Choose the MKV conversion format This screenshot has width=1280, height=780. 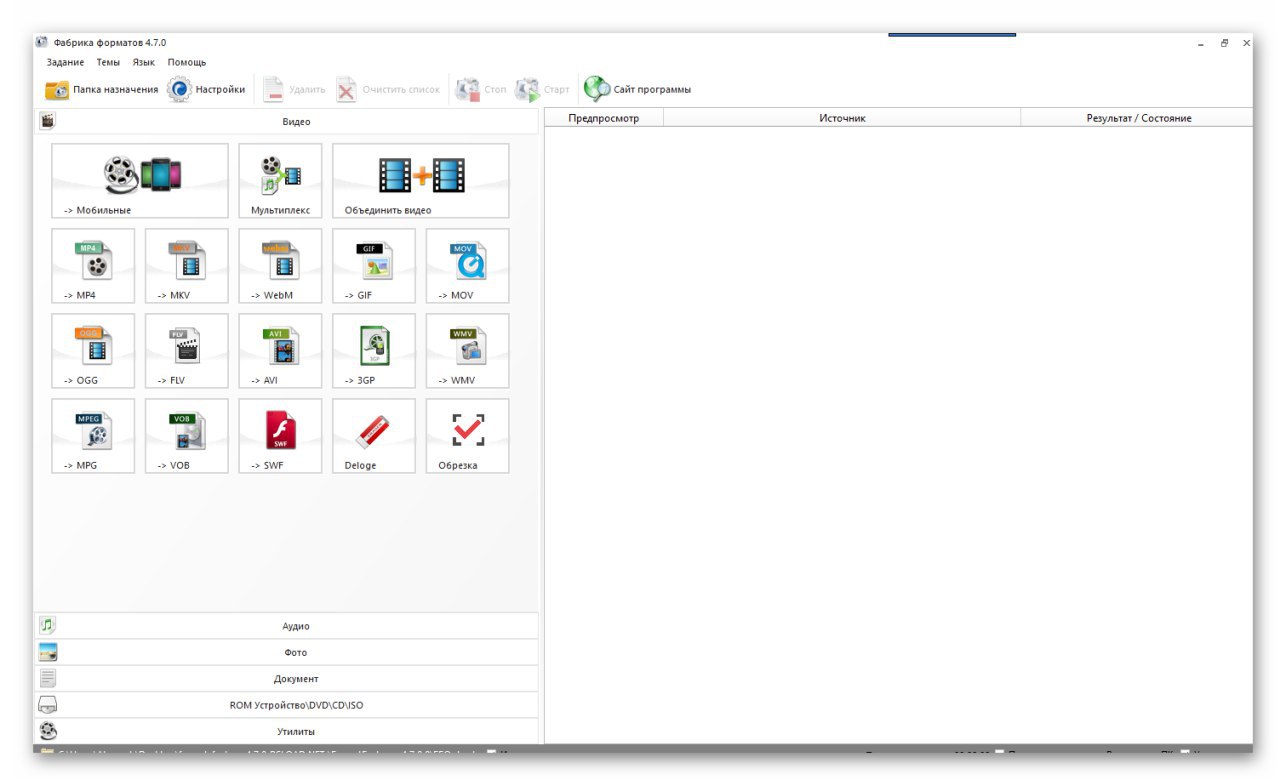tap(187, 266)
